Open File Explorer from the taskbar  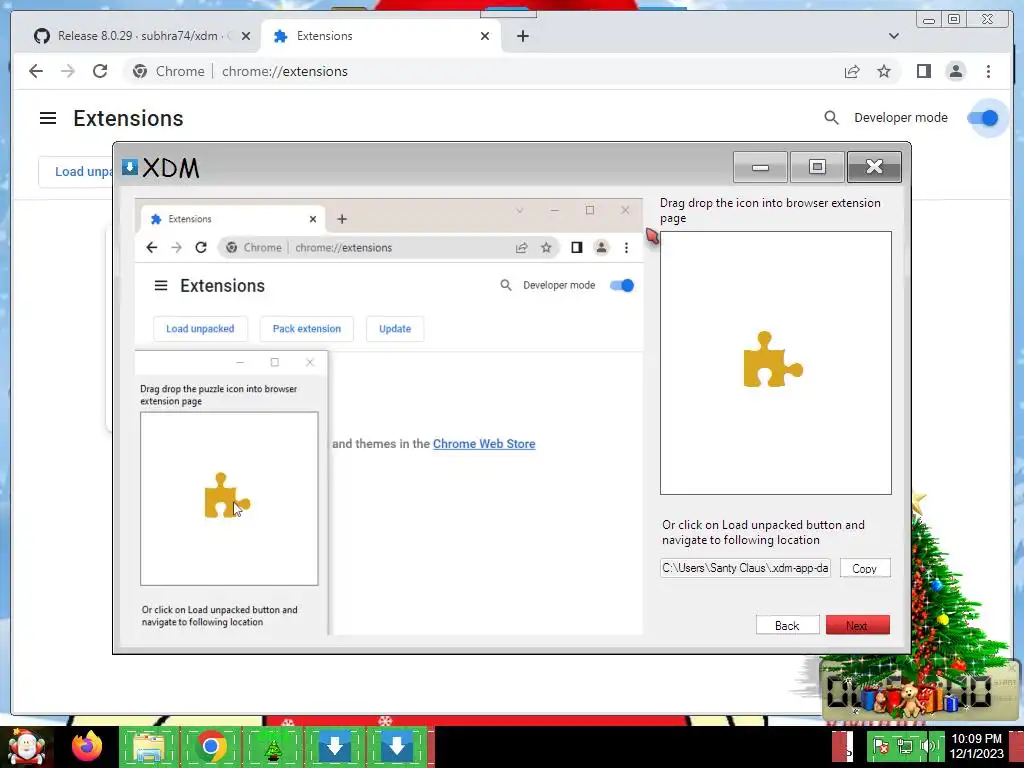pyautogui.click(x=149, y=746)
